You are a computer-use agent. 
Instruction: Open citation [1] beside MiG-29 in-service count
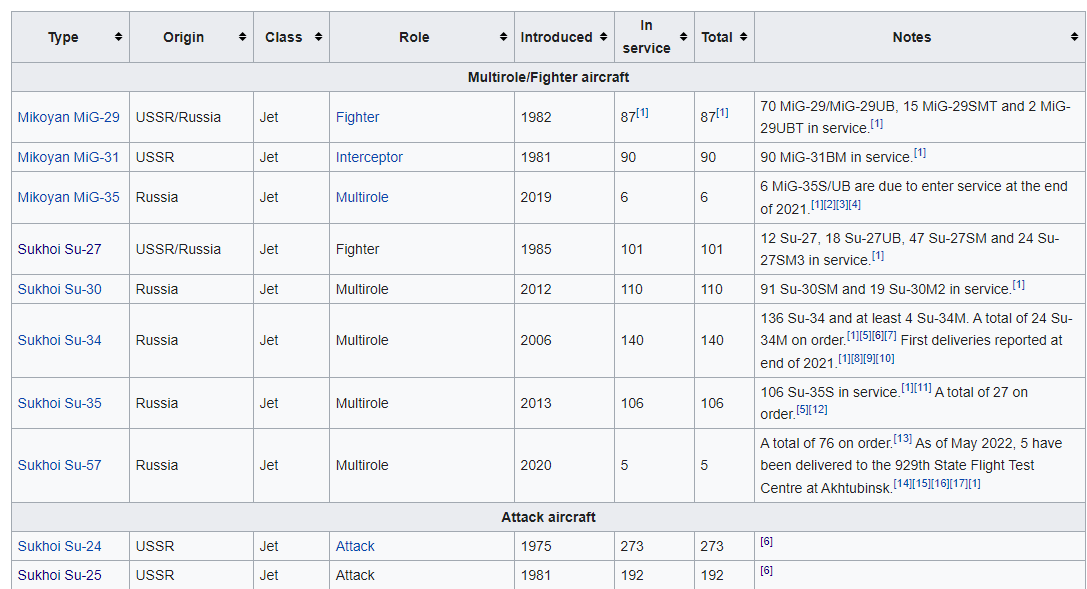tap(643, 112)
